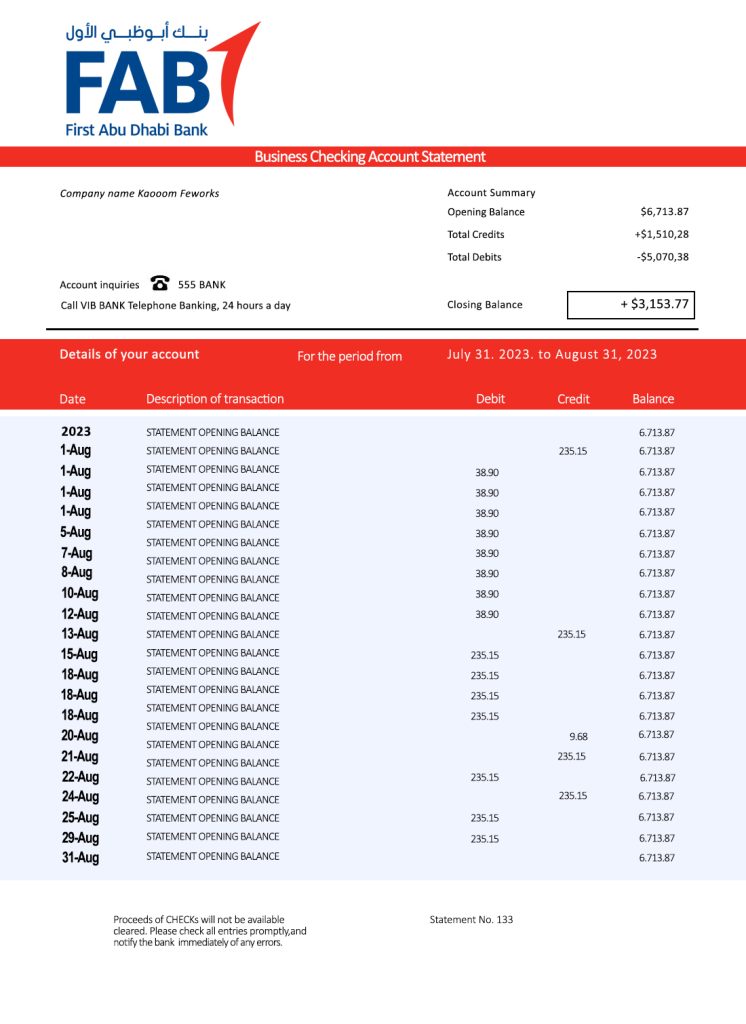Screen dimensions: 746x1024
Task: Select the Date column header
Action: [x=73, y=399]
